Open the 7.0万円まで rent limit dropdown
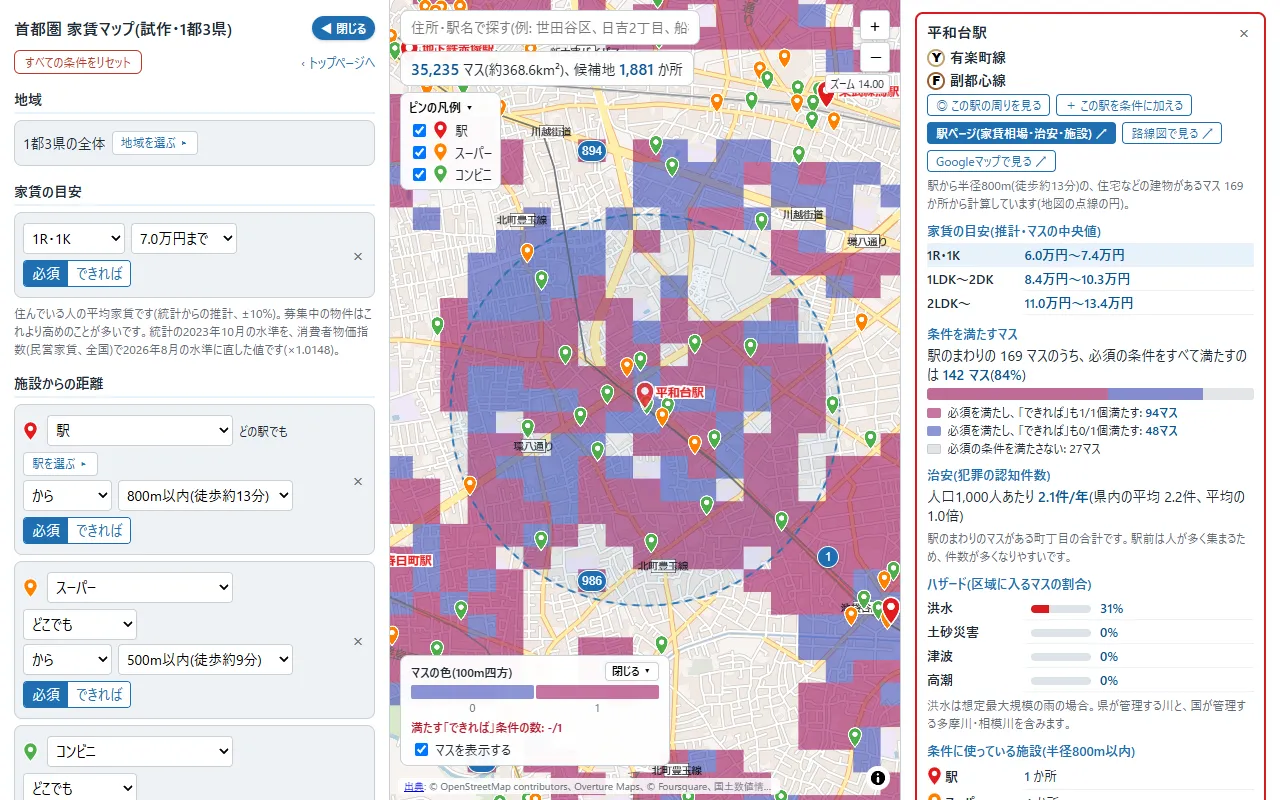 tap(184, 238)
